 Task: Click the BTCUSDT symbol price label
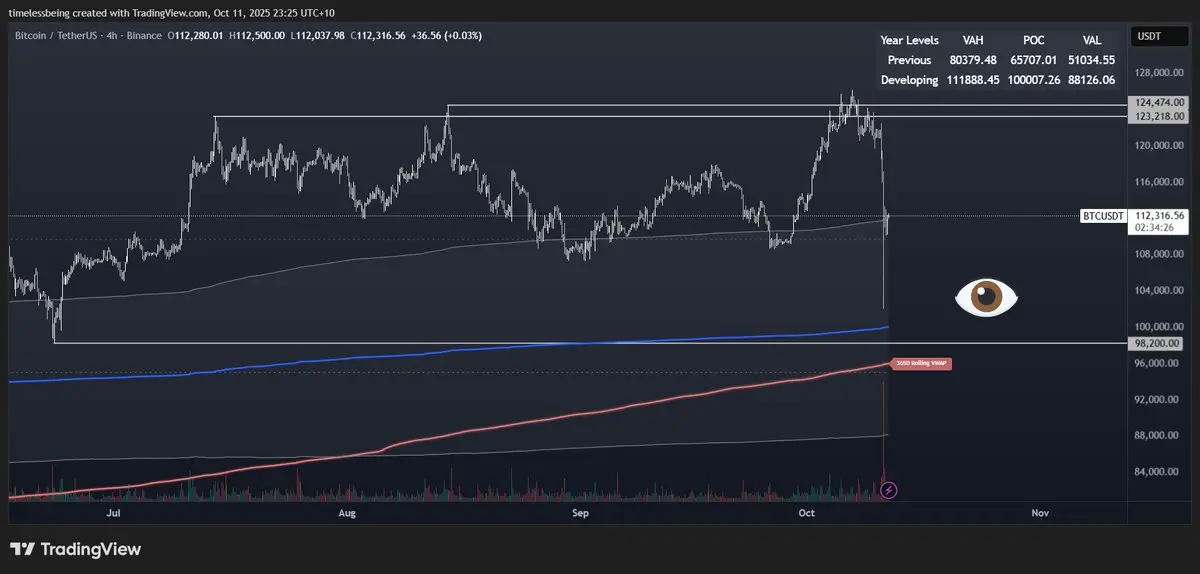click(x=1104, y=215)
